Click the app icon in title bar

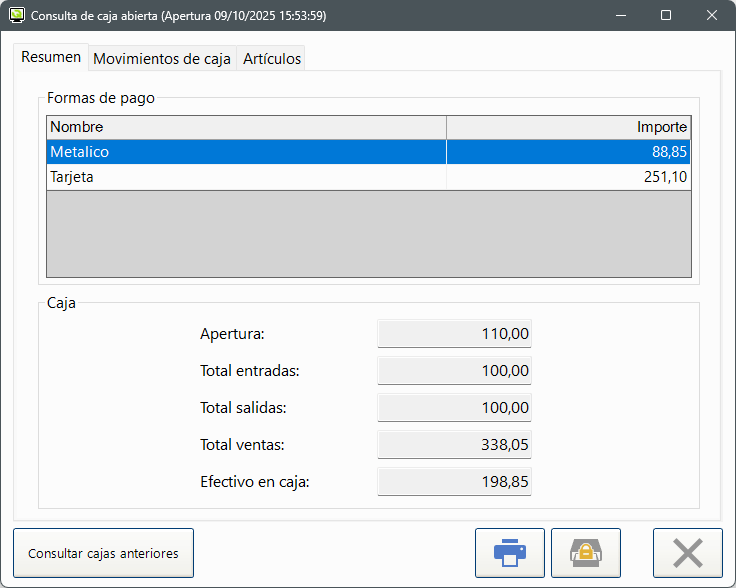click(x=17, y=16)
